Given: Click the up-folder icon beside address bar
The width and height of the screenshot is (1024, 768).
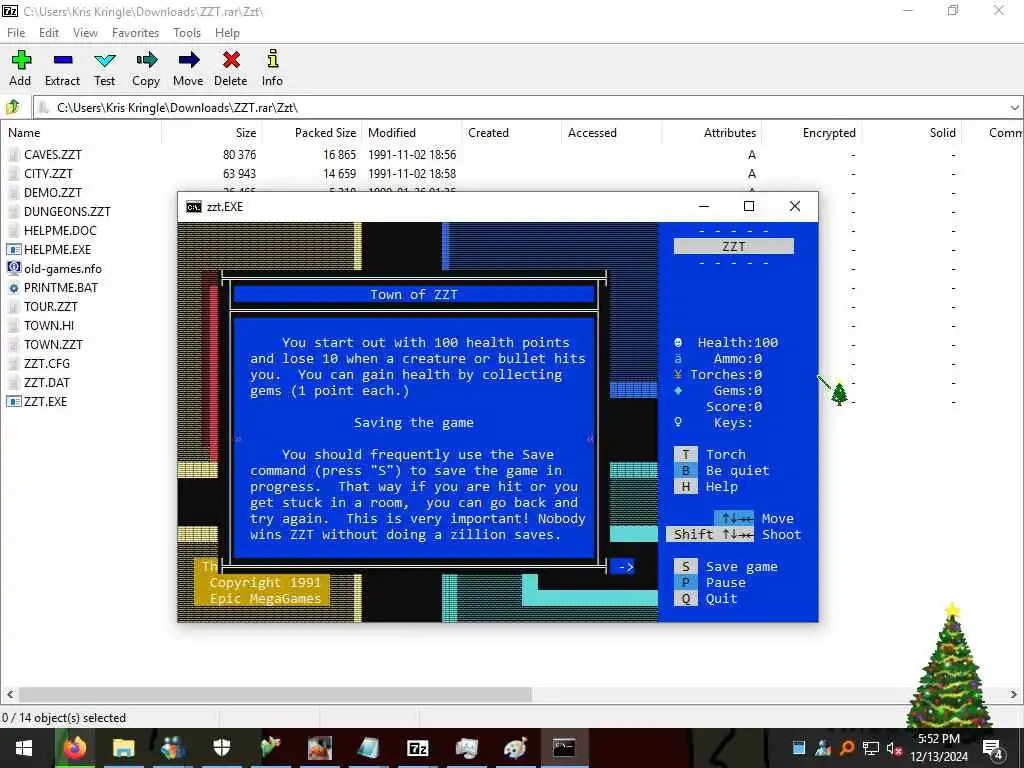Looking at the screenshot, I should click(13, 107).
